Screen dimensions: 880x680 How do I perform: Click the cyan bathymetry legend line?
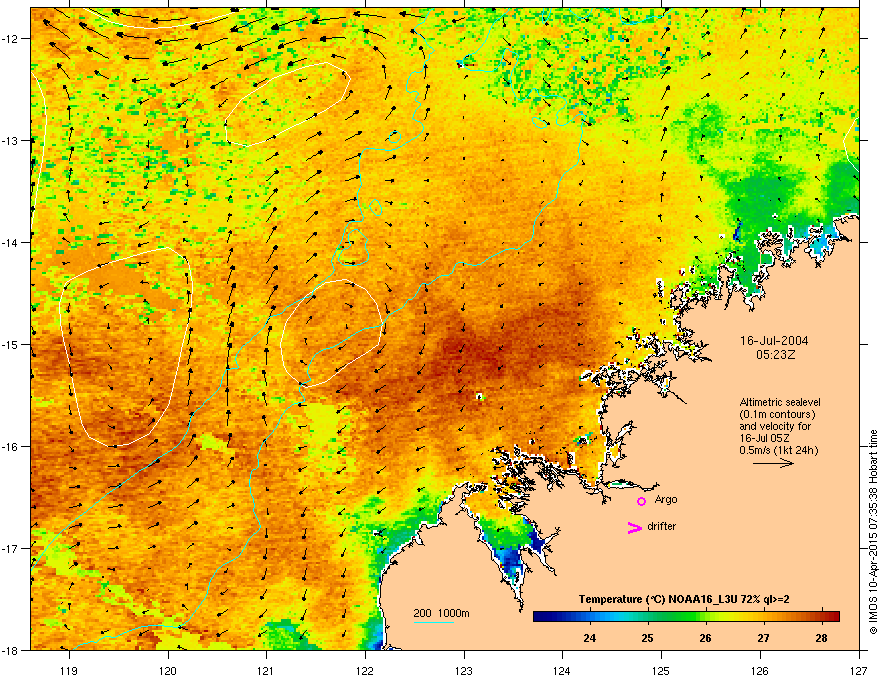tap(434, 622)
